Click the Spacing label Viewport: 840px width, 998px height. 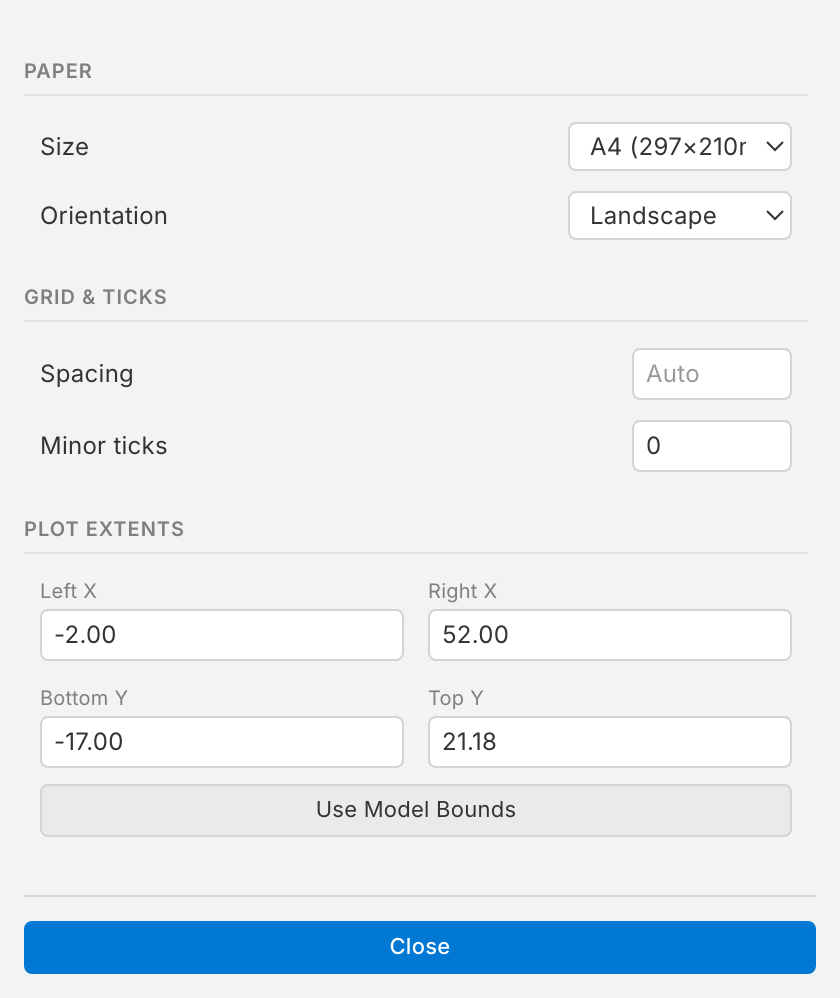tap(87, 374)
